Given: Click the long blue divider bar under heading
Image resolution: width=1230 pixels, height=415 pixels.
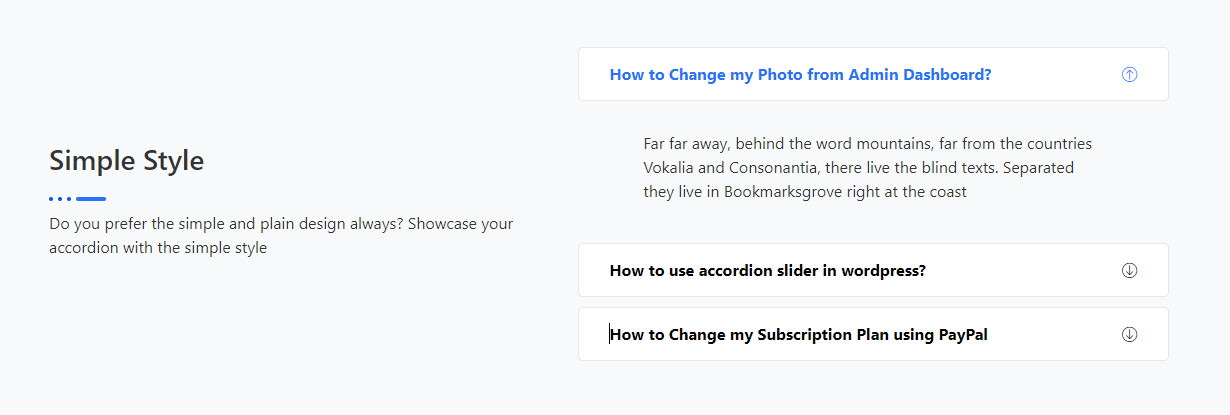Looking at the screenshot, I should pyautogui.click(x=91, y=199).
